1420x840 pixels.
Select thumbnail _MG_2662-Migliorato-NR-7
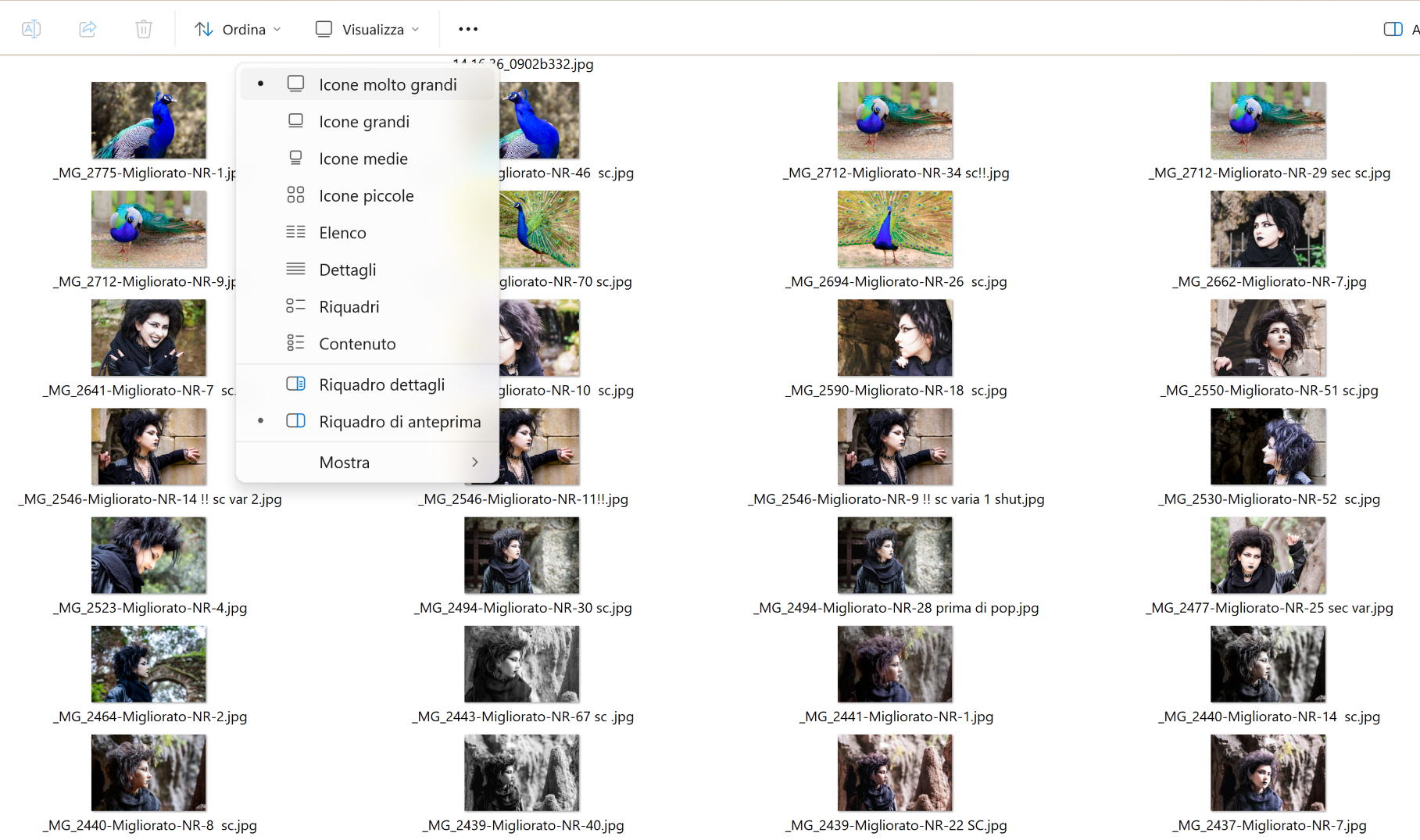[x=1268, y=229]
